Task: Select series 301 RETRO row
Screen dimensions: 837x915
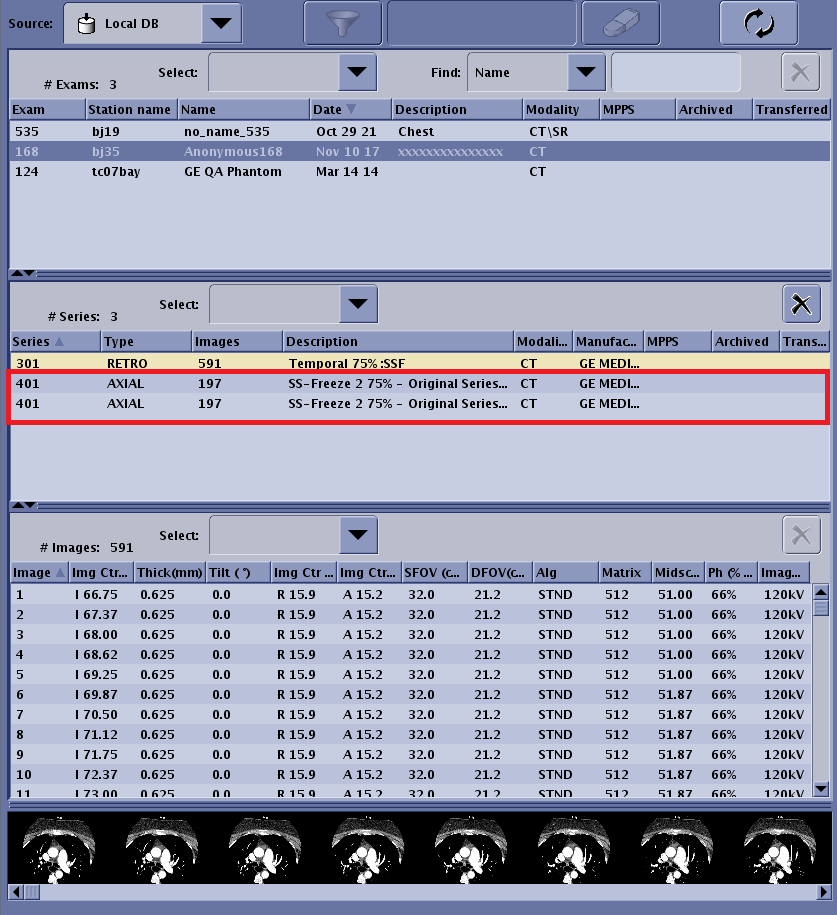Action: 300,363
